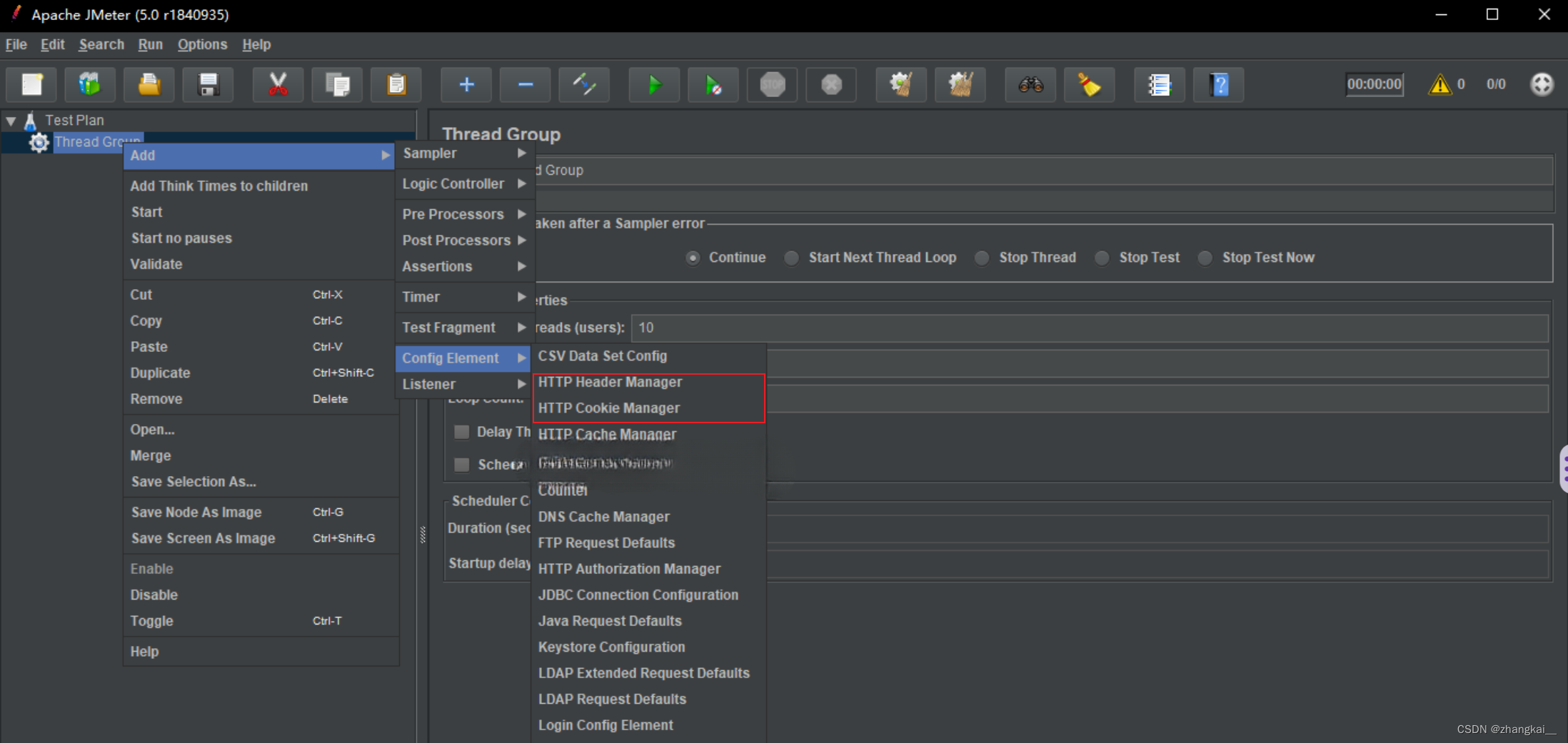Screen dimensions: 1568x743
Task: Click the Clear results icon
Action: point(901,85)
